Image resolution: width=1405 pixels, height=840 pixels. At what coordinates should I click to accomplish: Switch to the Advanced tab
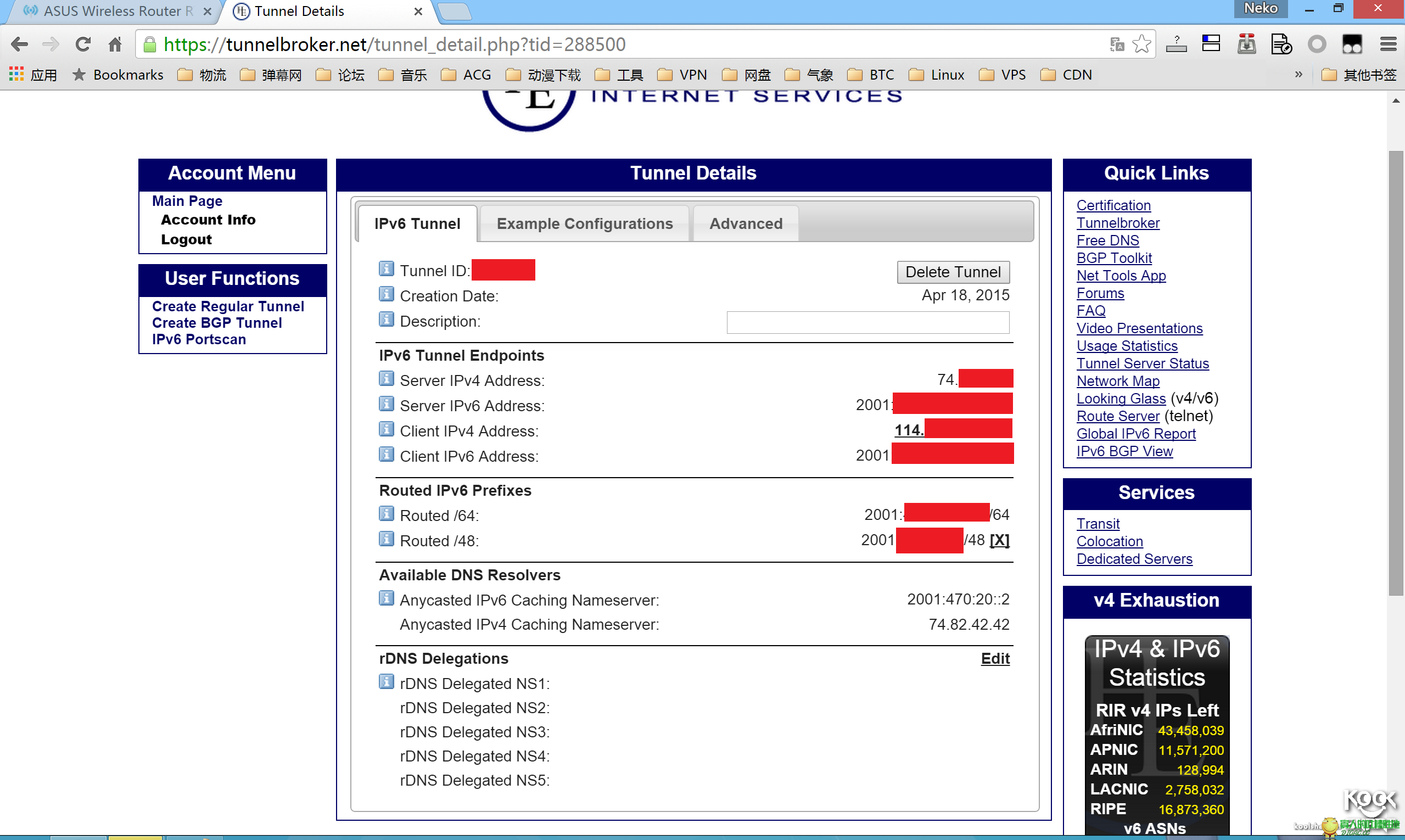pyautogui.click(x=746, y=223)
